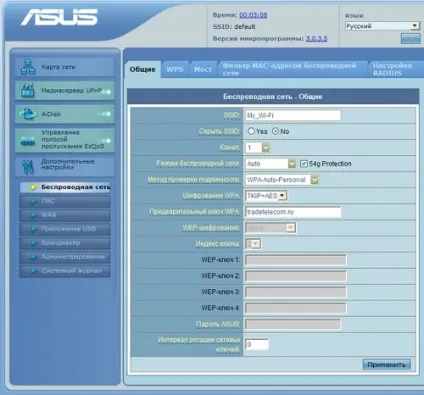Viewport: 424px width, 395px height.
Task: Click the Предварительный ключ WPA label link
Action: (x=194, y=212)
